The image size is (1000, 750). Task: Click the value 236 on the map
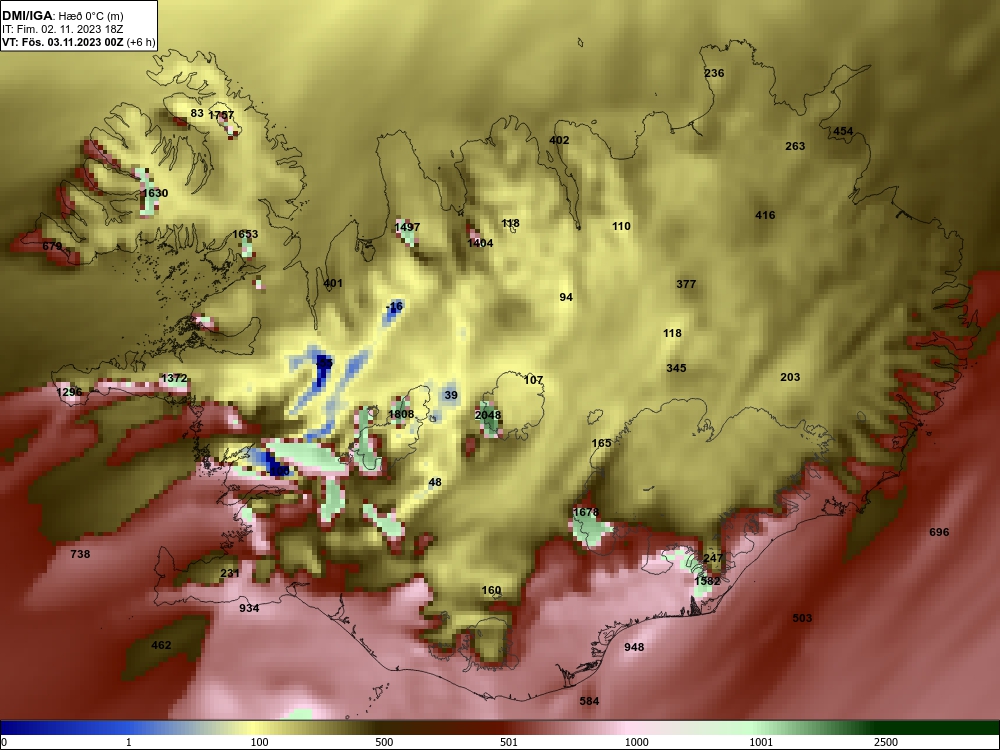(714, 73)
